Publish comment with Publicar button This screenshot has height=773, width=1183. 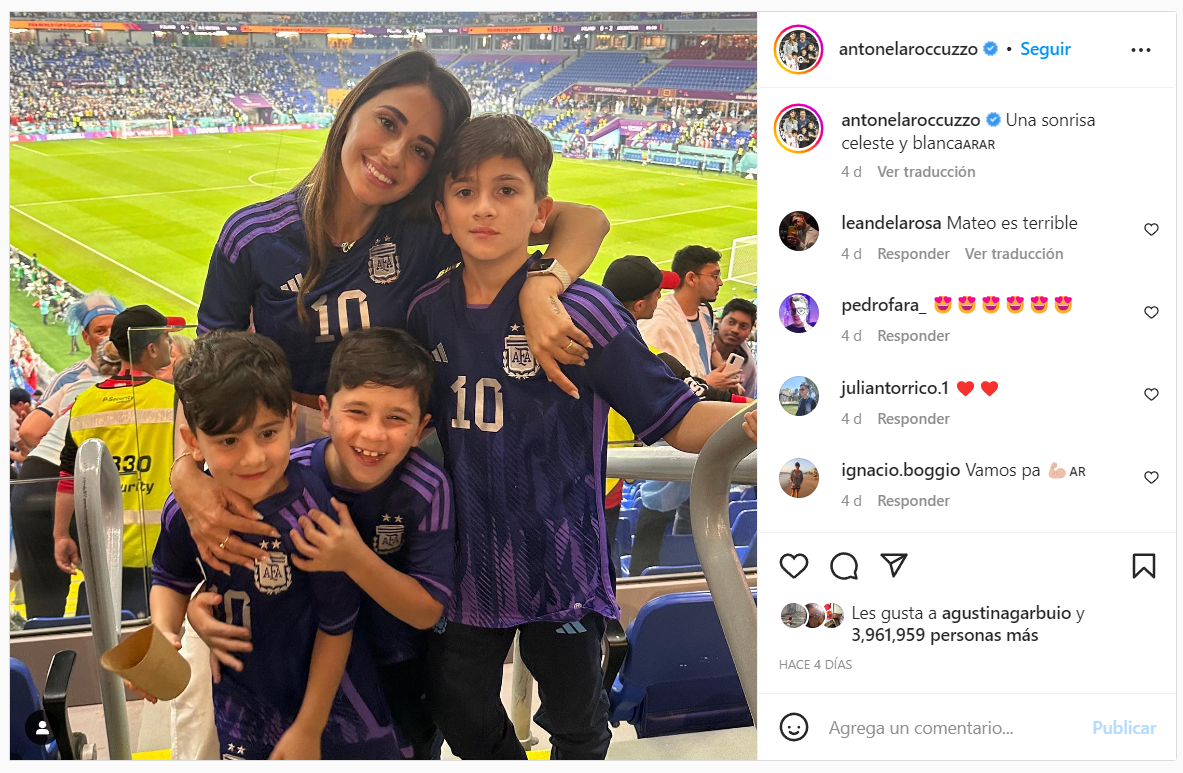tap(1123, 728)
